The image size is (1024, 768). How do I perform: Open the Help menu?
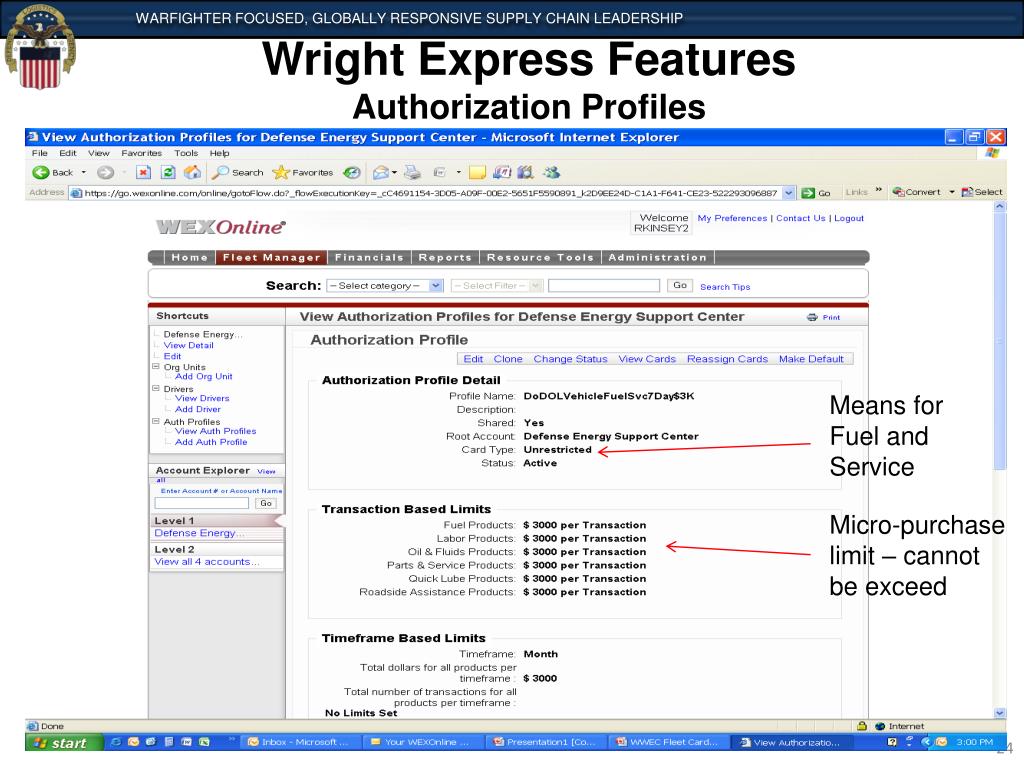click(219, 153)
